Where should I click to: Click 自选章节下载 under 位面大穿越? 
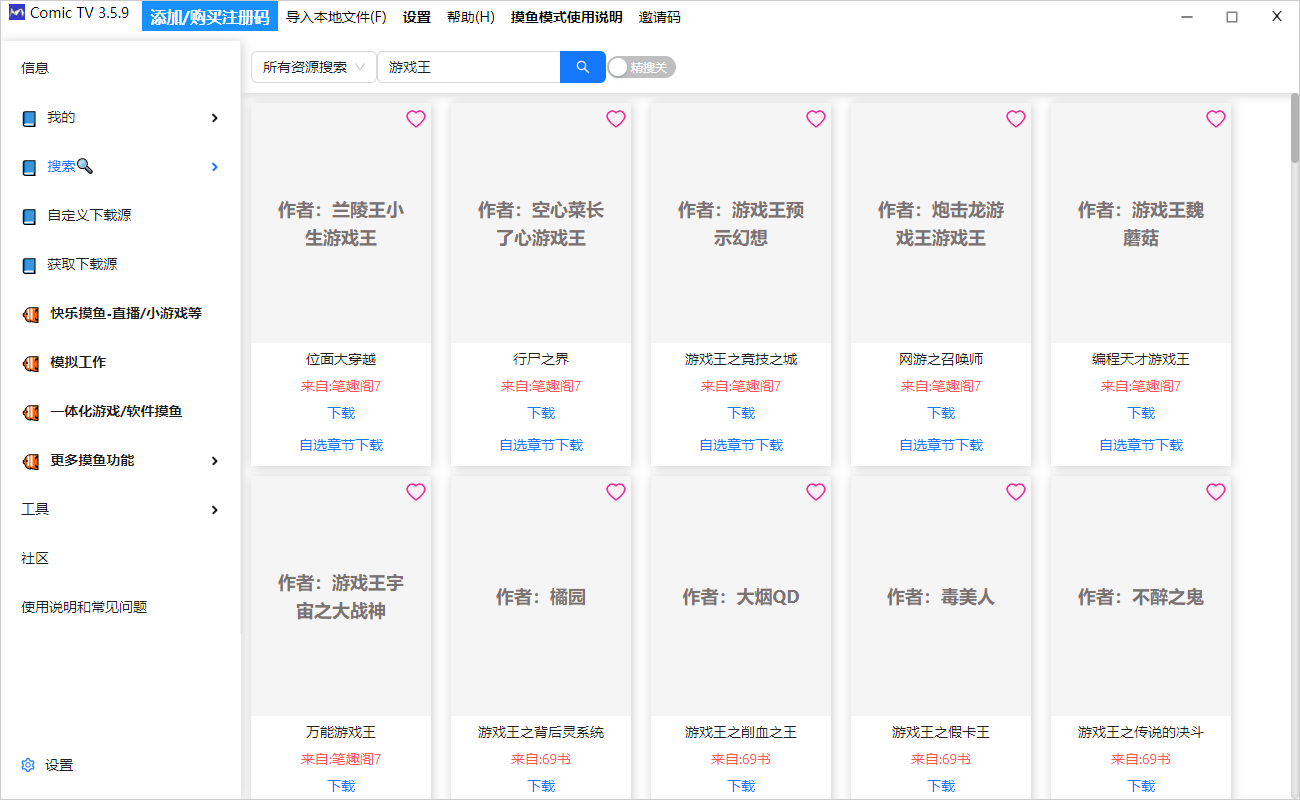[341, 445]
